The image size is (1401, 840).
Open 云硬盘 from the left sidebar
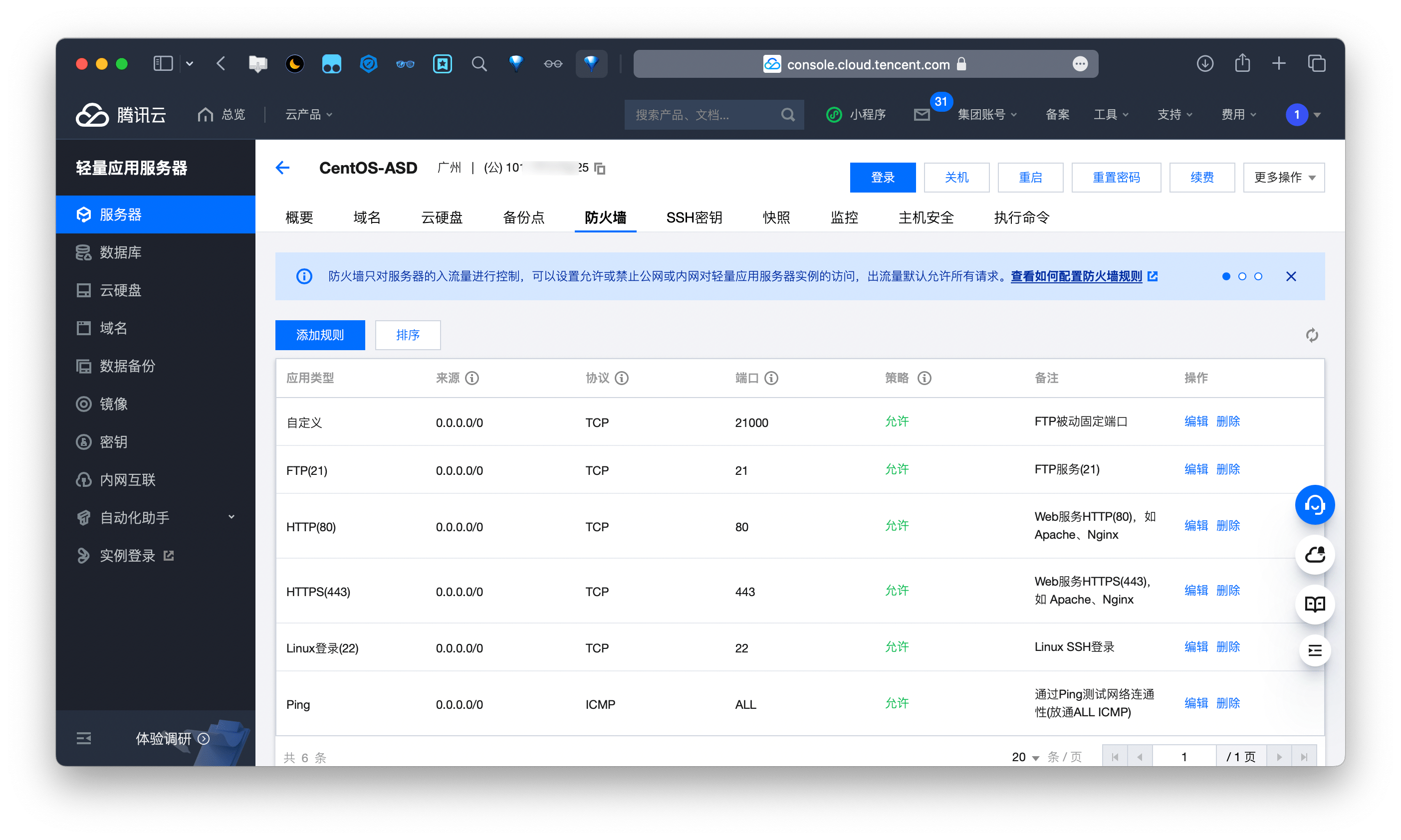point(119,290)
